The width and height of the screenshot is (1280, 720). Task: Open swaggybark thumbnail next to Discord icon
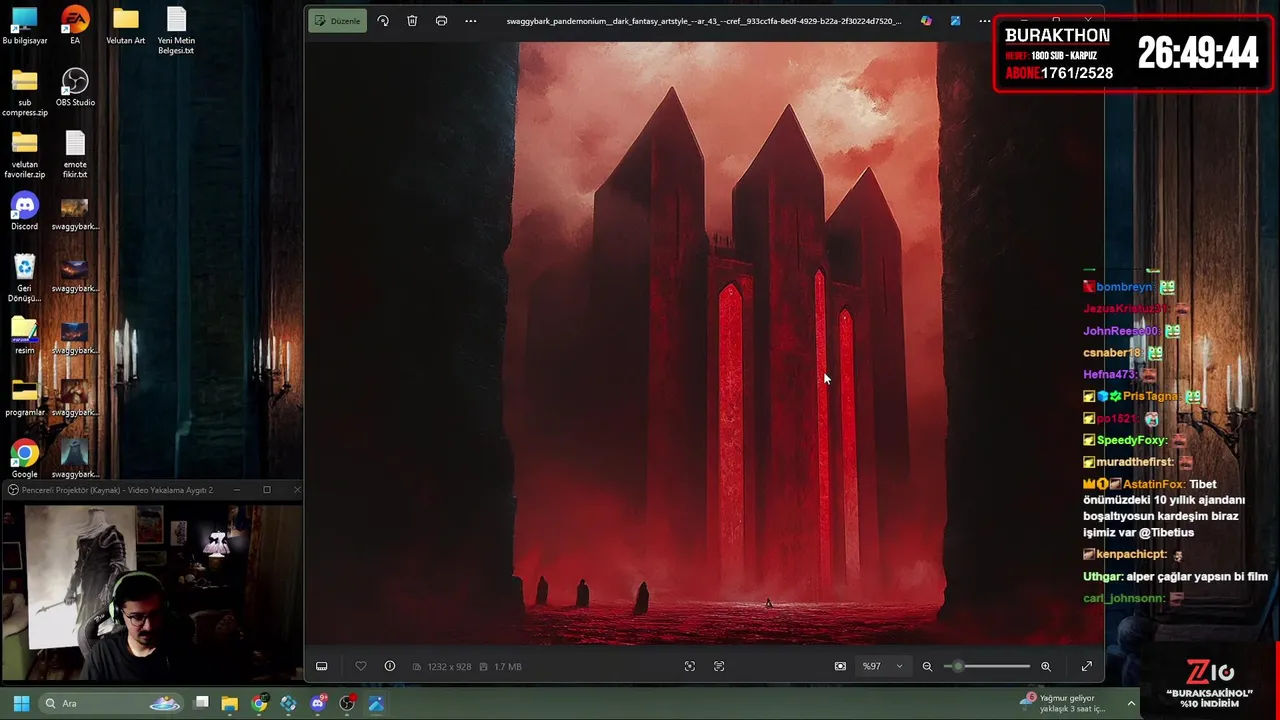[75, 213]
